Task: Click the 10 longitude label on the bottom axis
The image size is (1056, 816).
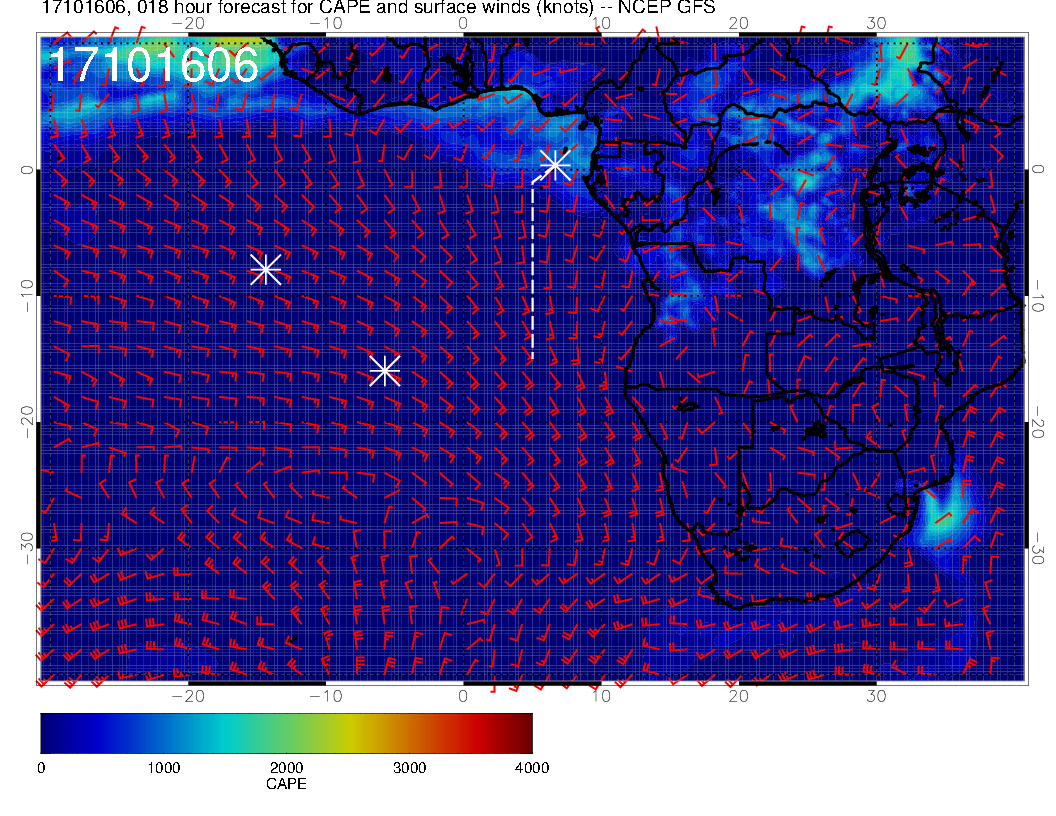Action: pyautogui.click(x=601, y=696)
